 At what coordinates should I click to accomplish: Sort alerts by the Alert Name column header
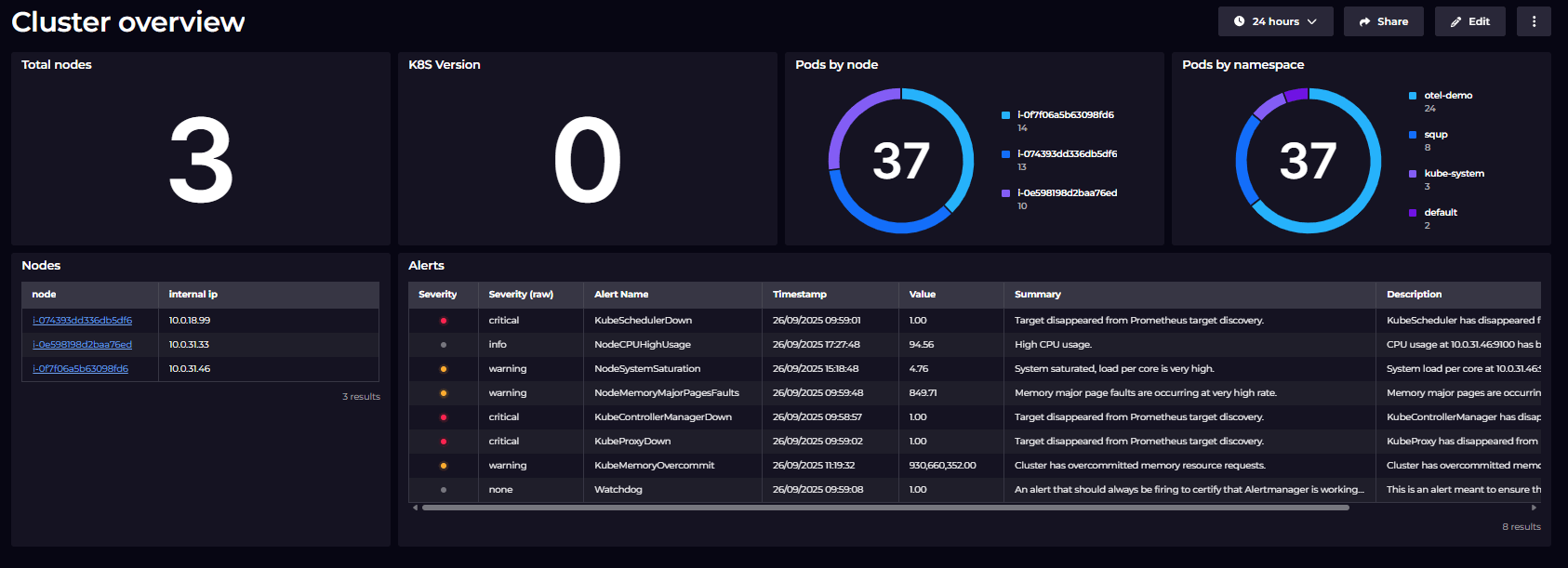tap(621, 295)
